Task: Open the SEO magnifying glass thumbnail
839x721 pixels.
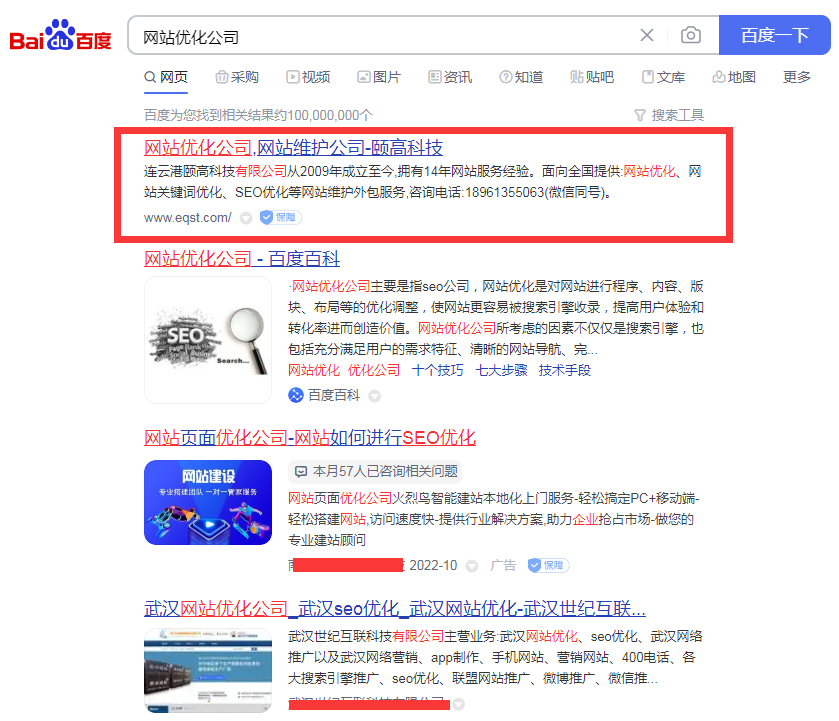Action: (208, 340)
